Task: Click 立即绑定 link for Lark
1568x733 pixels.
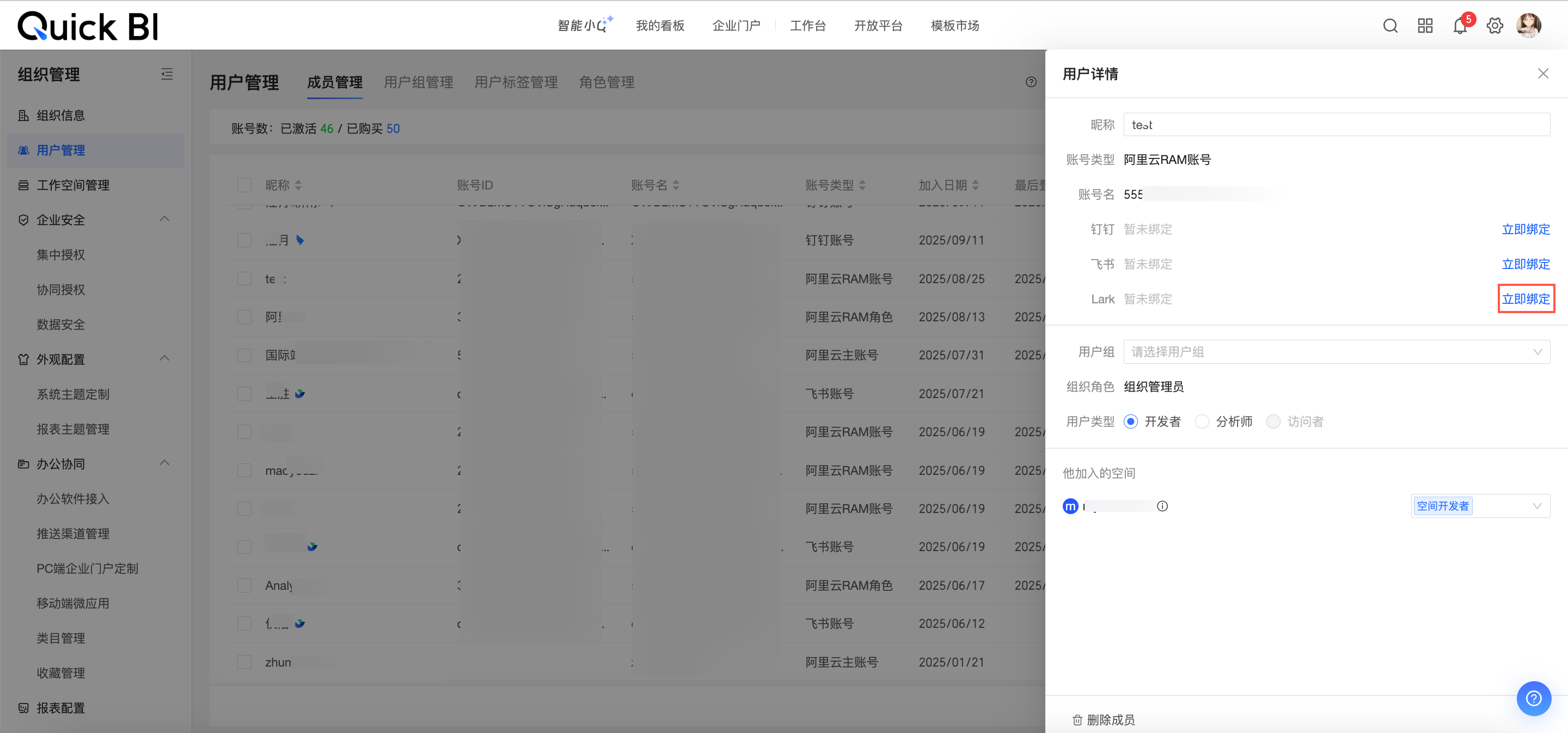Action: pos(1526,299)
